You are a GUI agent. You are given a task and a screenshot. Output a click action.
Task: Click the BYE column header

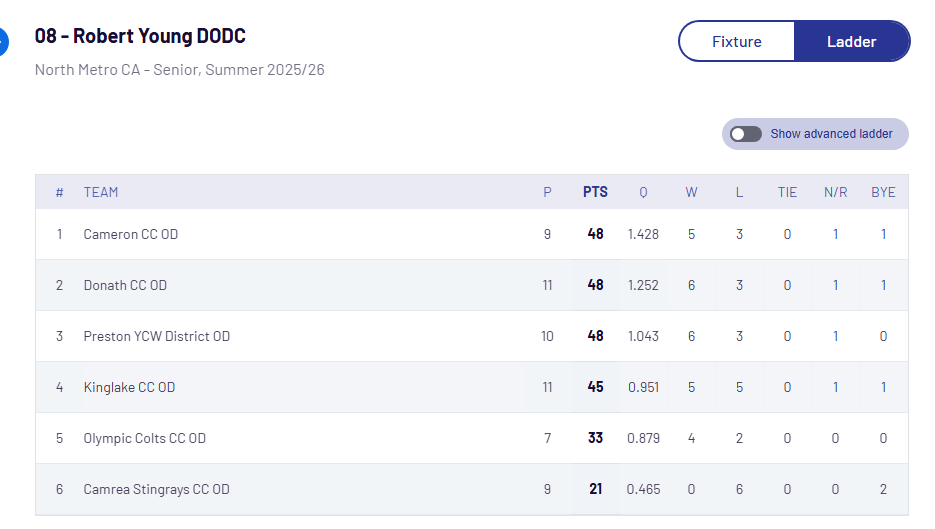(883, 192)
